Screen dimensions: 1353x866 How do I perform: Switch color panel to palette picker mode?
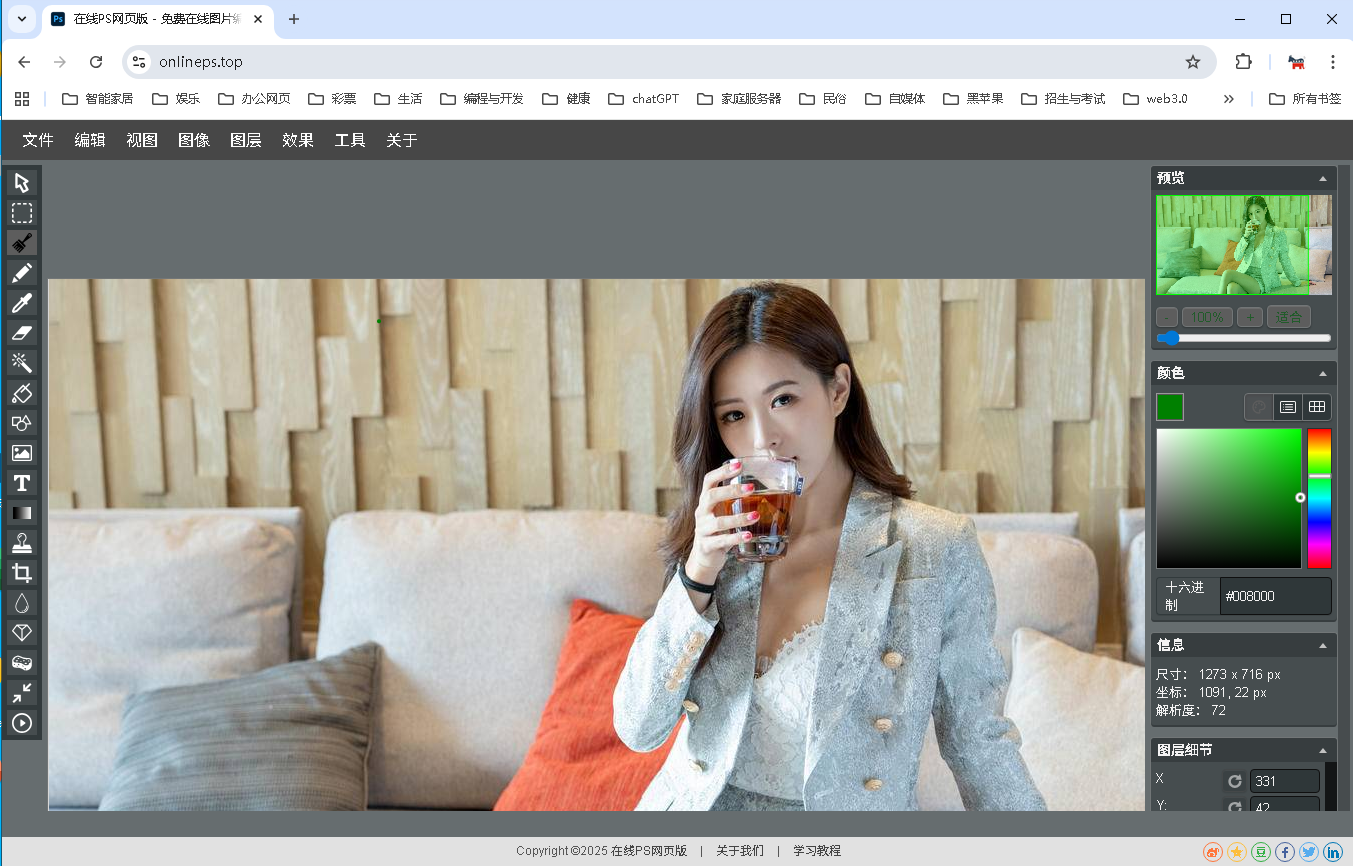(1259, 407)
